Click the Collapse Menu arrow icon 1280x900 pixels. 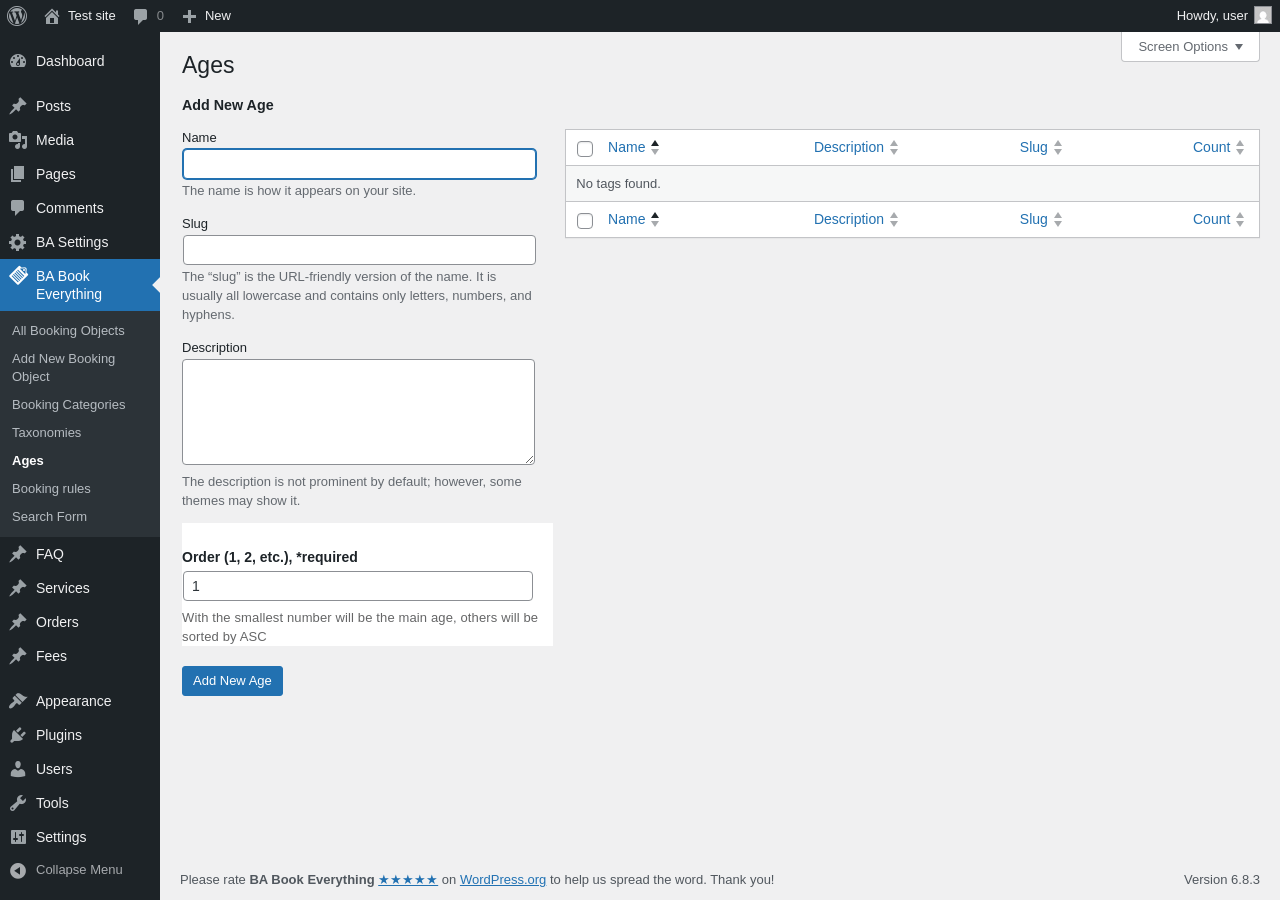click(x=18, y=870)
